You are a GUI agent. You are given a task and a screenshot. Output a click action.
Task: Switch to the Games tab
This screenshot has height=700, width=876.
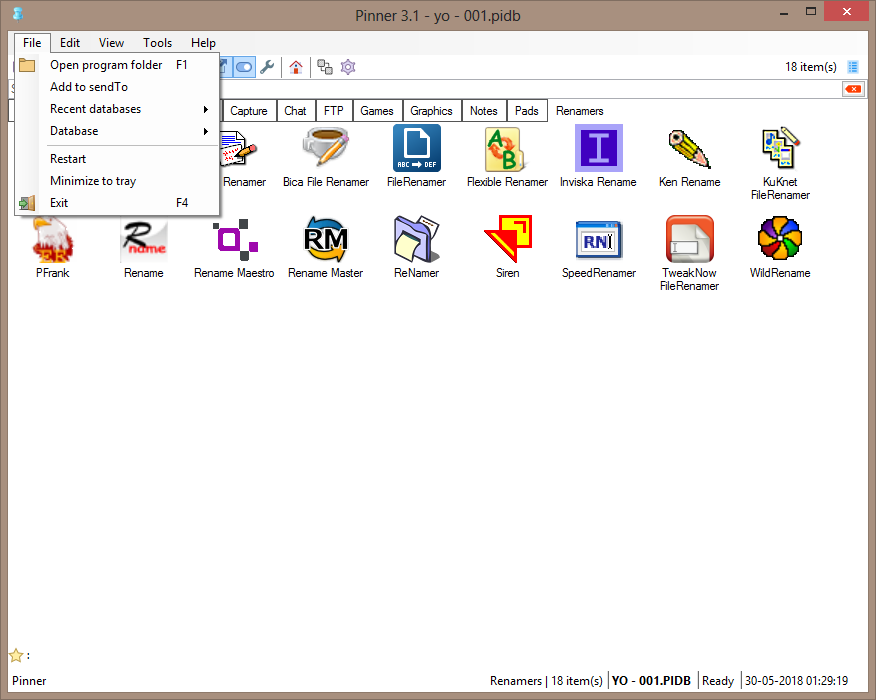point(377,111)
